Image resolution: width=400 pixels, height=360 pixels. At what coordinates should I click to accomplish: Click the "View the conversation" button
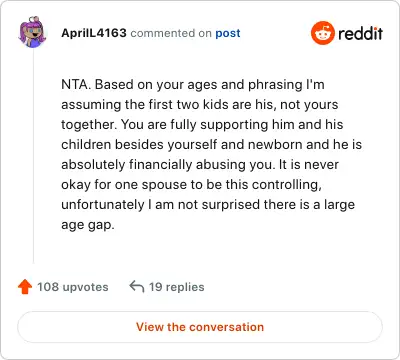coord(200,327)
